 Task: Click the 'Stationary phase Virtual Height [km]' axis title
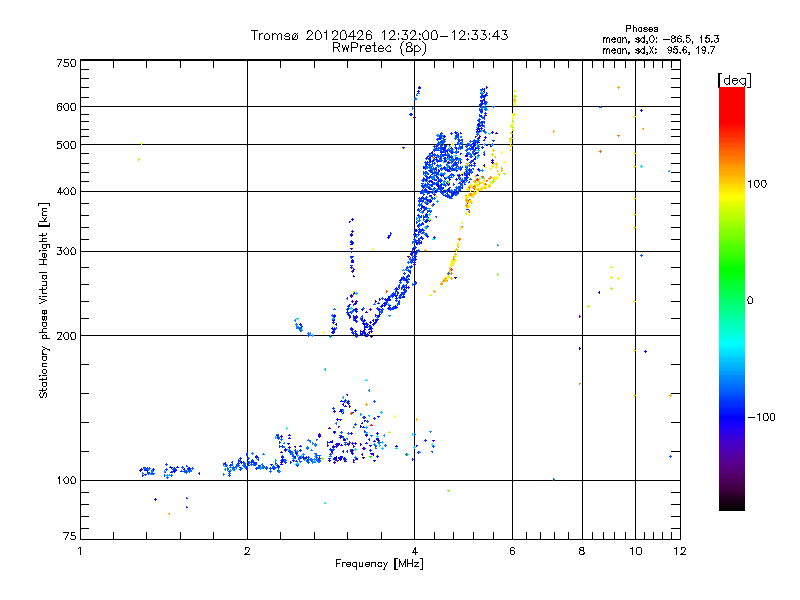(44, 300)
